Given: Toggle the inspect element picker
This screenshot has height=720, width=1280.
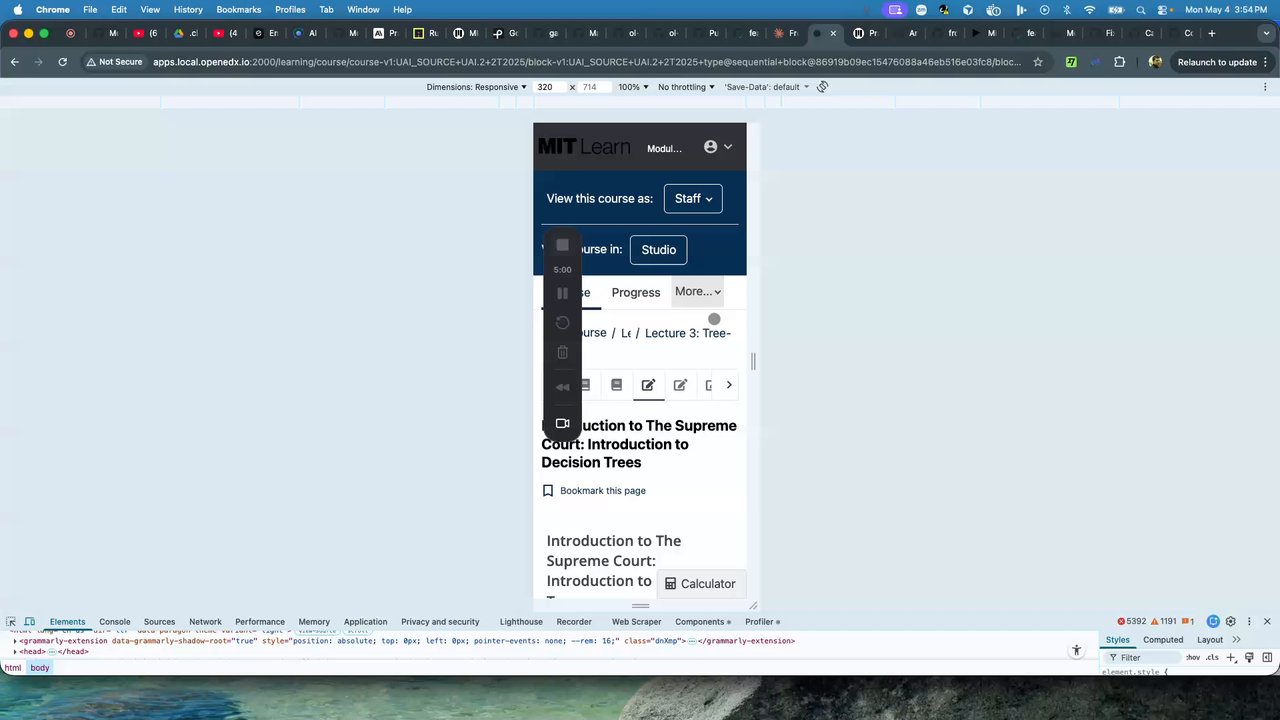Looking at the screenshot, I should (x=11, y=622).
